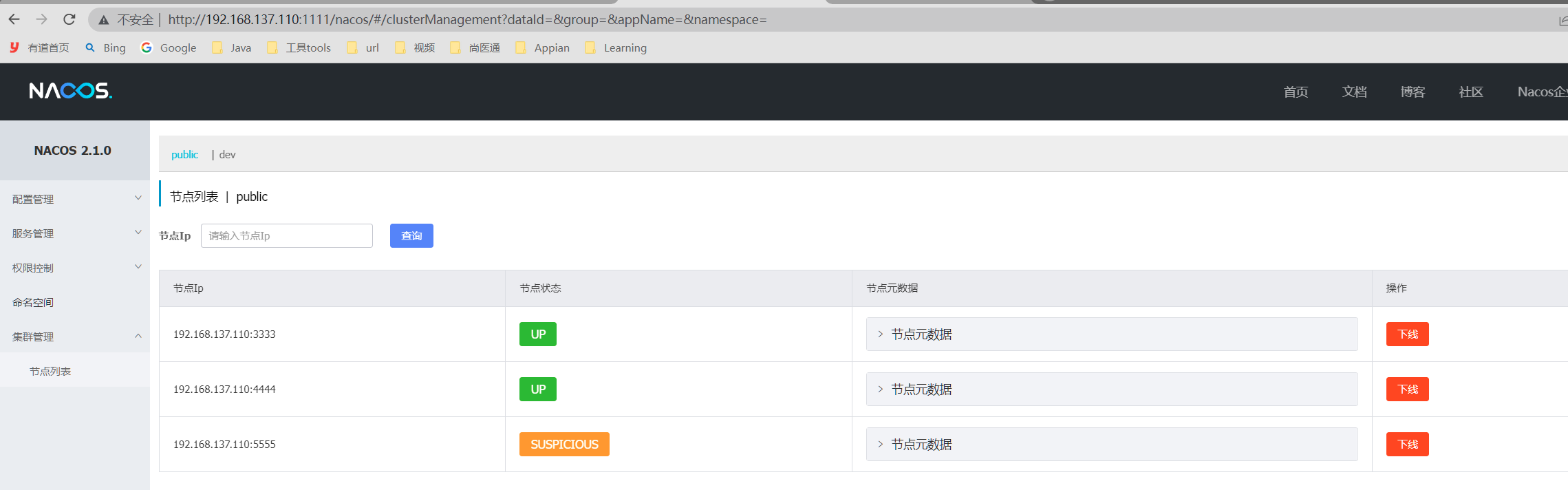Image resolution: width=1568 pixels, height=490 pixels.
Task: Expand the 权限控制 sidebar menu
Action: point(75,268)
